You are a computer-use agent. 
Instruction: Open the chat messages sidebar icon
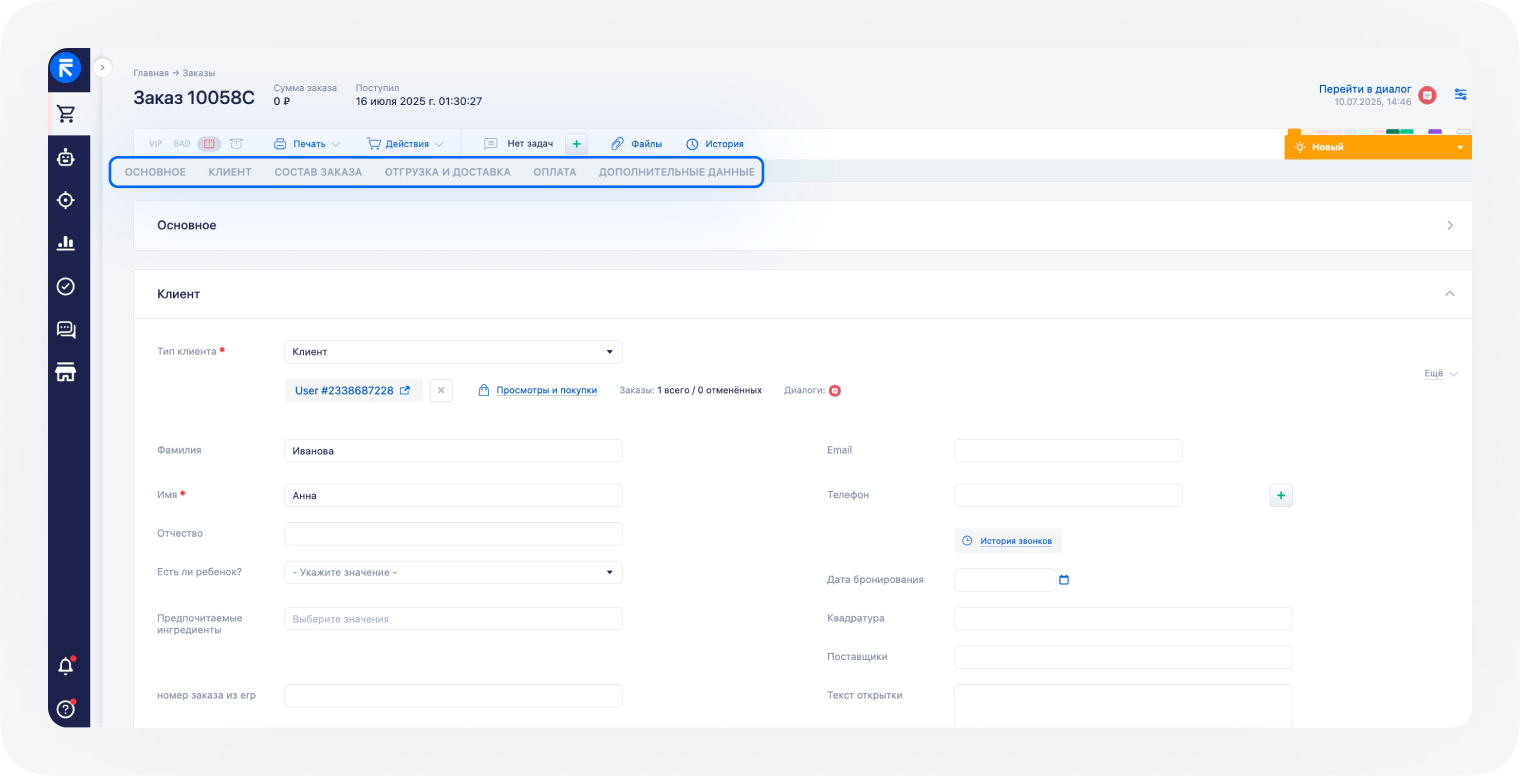pyautogui.click(x=66, y=329)
